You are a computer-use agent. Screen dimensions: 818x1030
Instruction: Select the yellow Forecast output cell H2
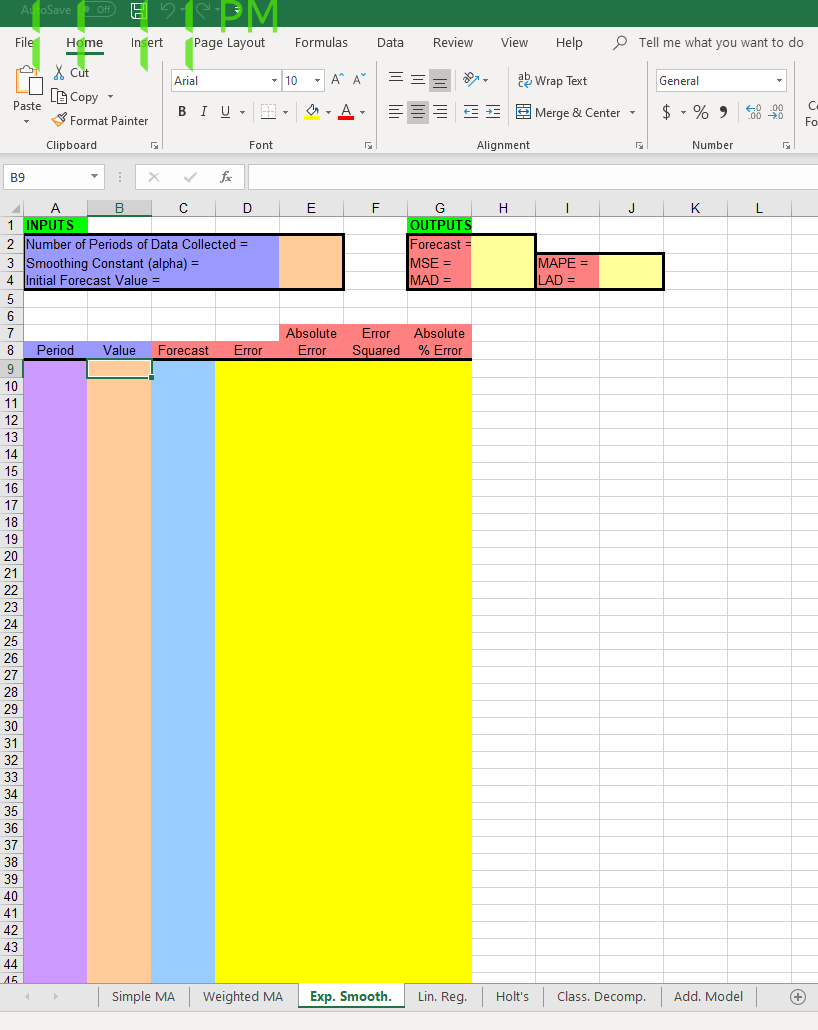[503, 244]
